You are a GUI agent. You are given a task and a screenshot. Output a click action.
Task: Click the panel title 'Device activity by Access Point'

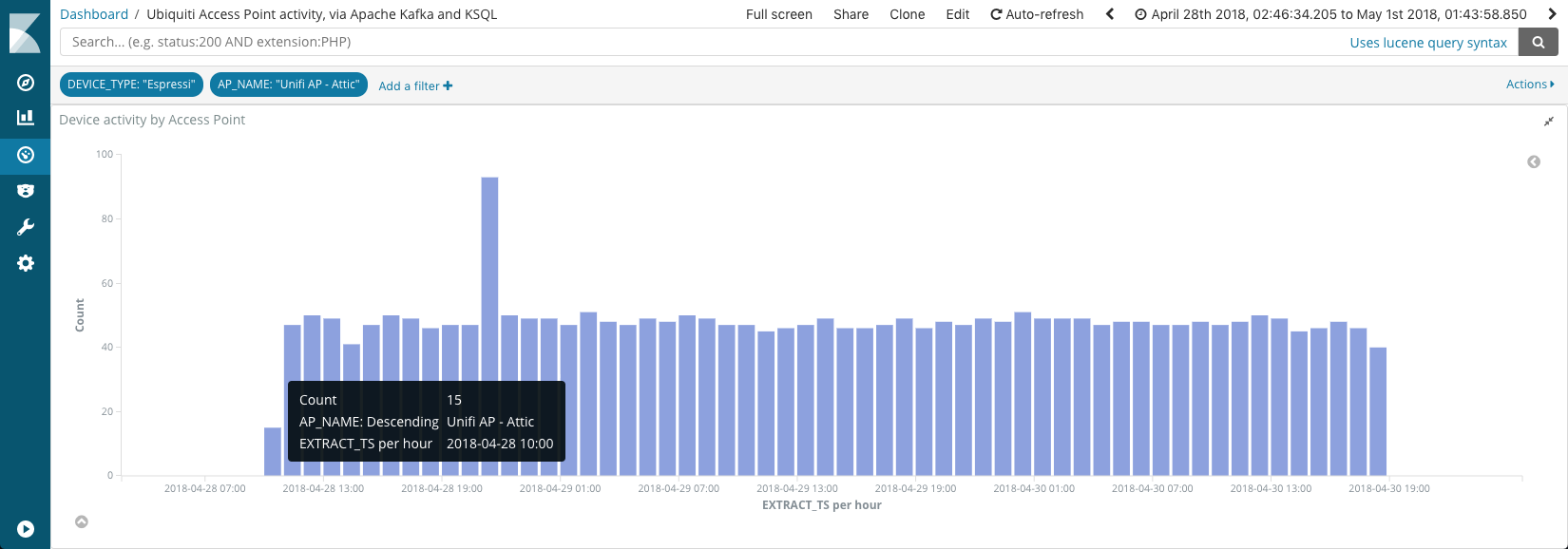click(152, 120)
